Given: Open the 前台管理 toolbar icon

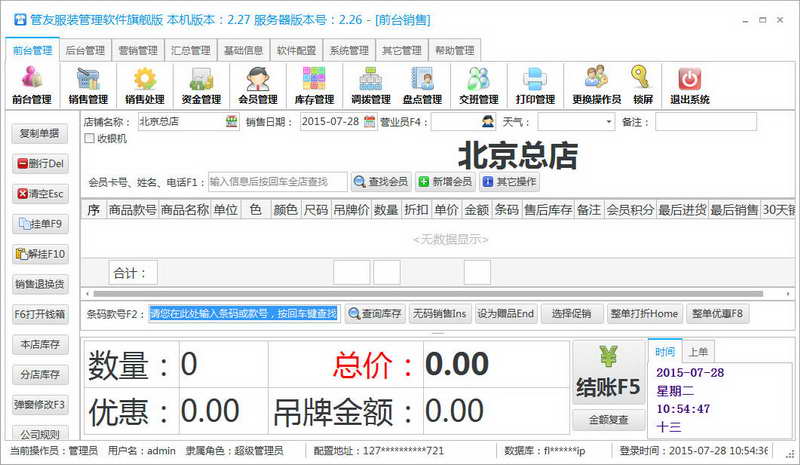Looking at the screenshot, I should (31, 85).
